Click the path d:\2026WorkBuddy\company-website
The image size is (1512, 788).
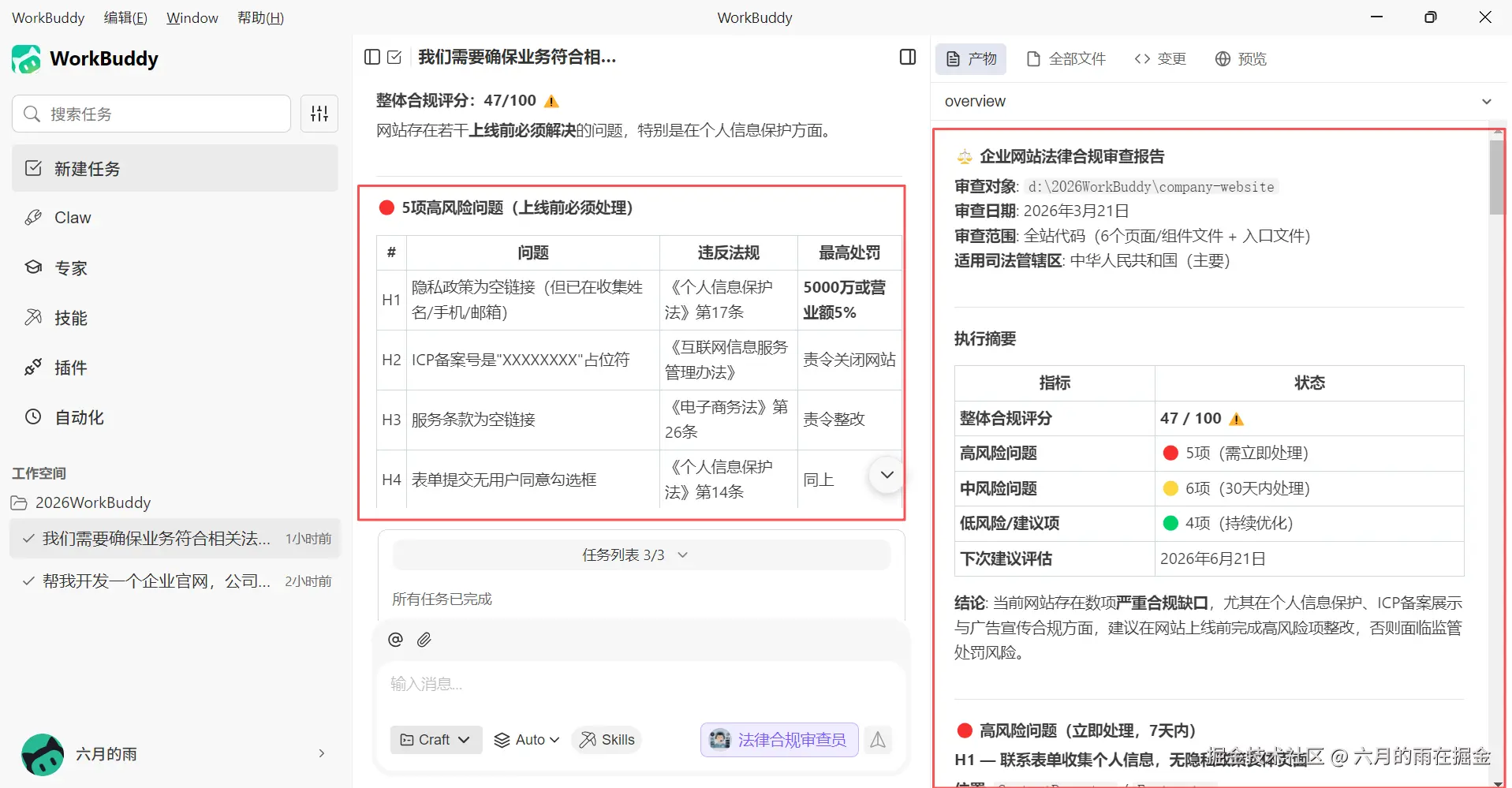1152,187
